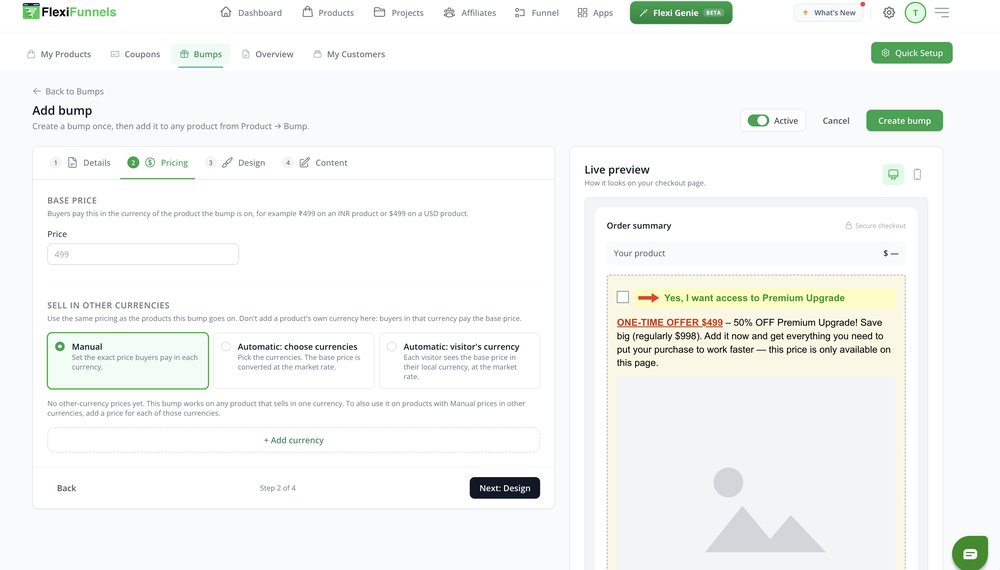Switch preview to desktop view icon

(893, 174)
